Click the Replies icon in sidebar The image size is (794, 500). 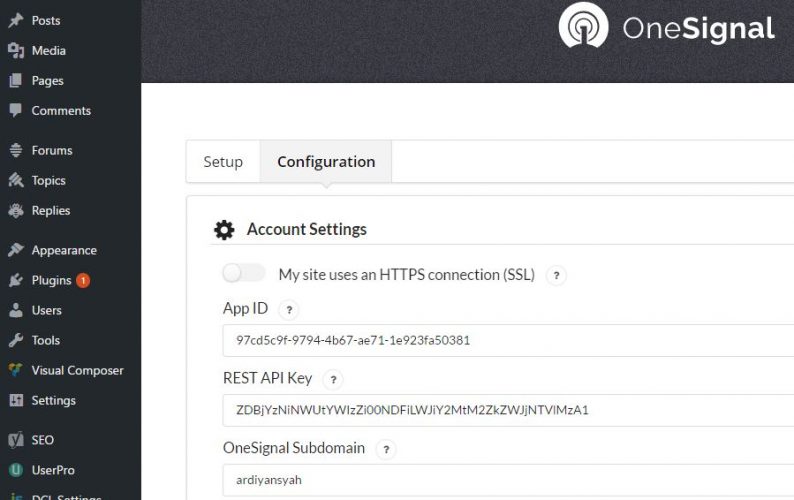point(16,210)
